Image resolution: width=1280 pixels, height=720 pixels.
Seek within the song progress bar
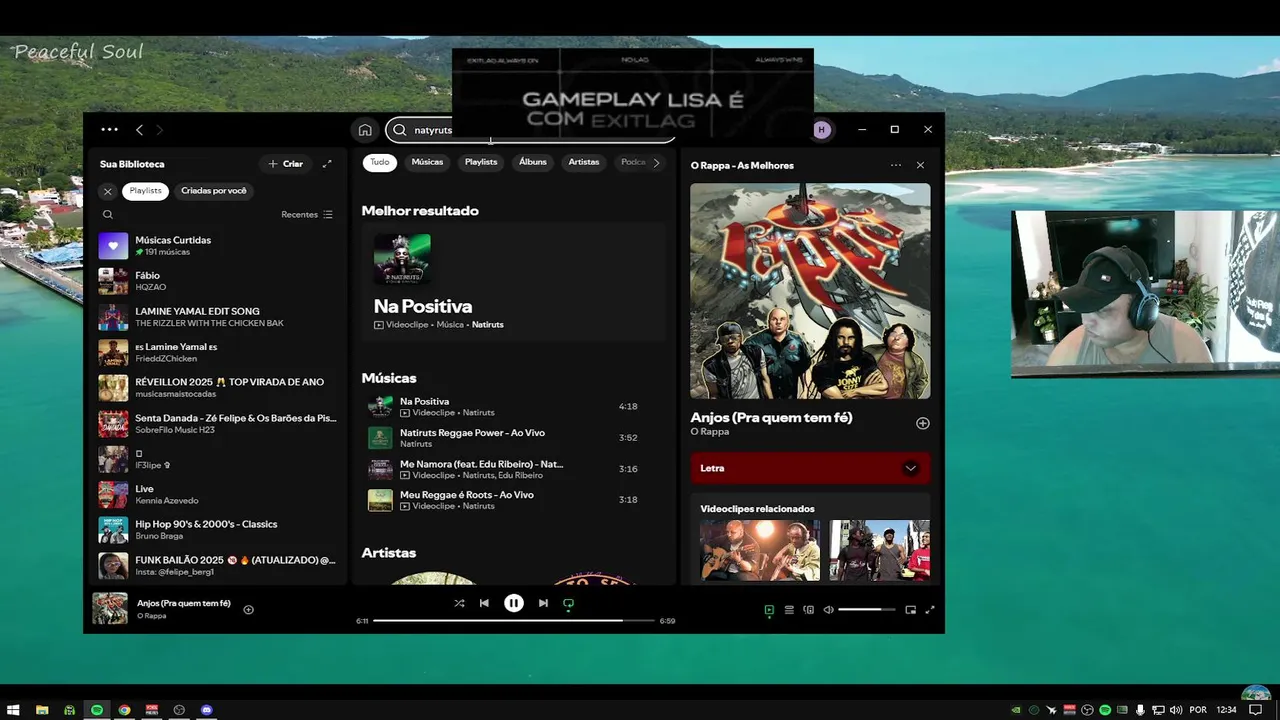514,621
